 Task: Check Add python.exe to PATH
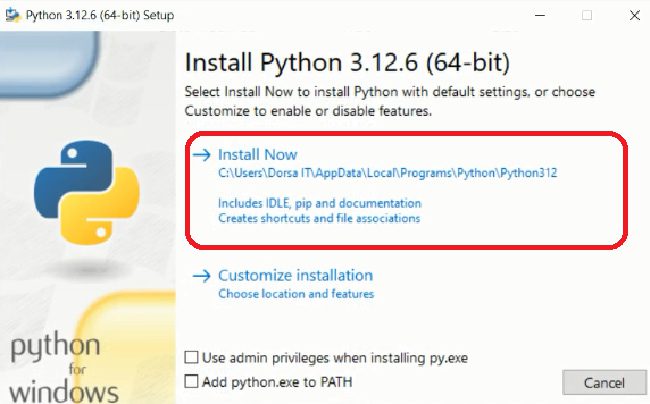pos(191,381)
